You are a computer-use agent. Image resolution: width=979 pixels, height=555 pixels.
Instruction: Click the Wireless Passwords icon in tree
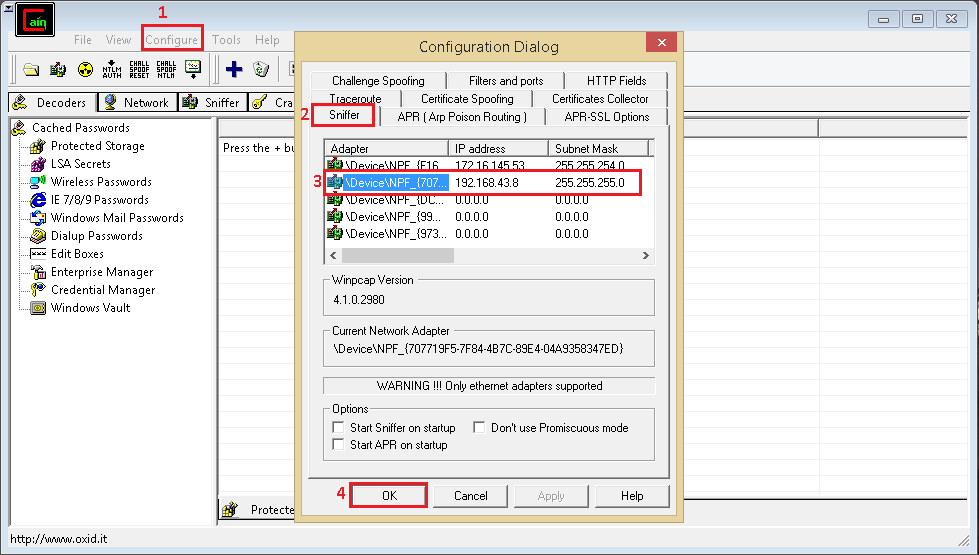point(38,182)
